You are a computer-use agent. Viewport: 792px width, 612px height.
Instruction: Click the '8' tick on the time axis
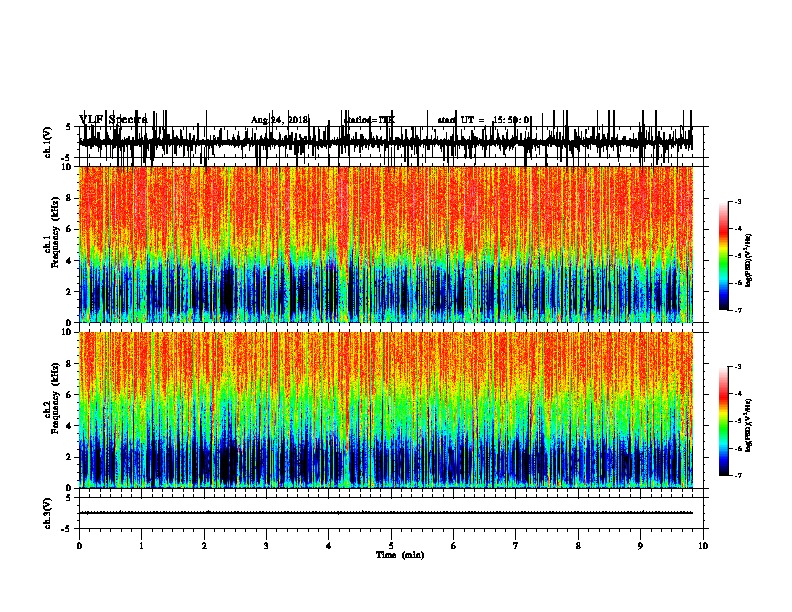click(578, 546)
